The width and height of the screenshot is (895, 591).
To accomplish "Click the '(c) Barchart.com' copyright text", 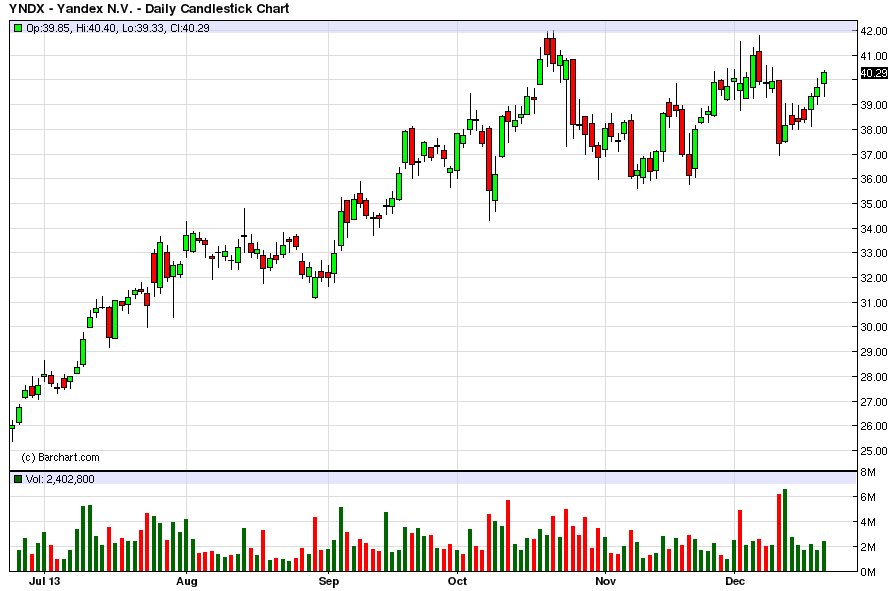I will tap(60, 457).
